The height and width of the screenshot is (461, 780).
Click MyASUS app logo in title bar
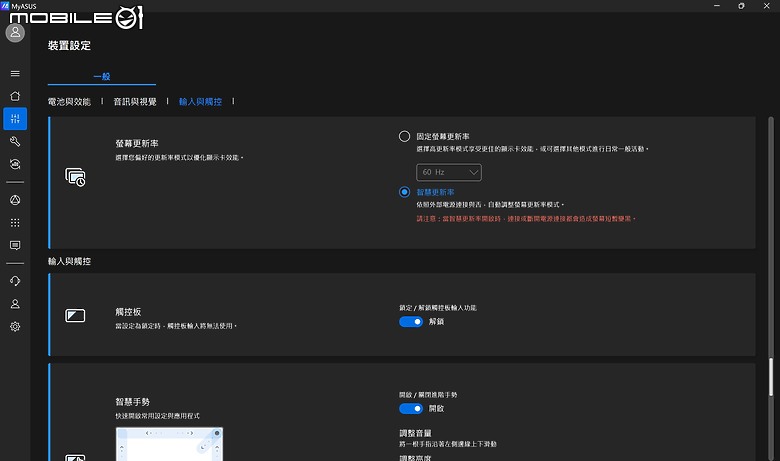5,6
